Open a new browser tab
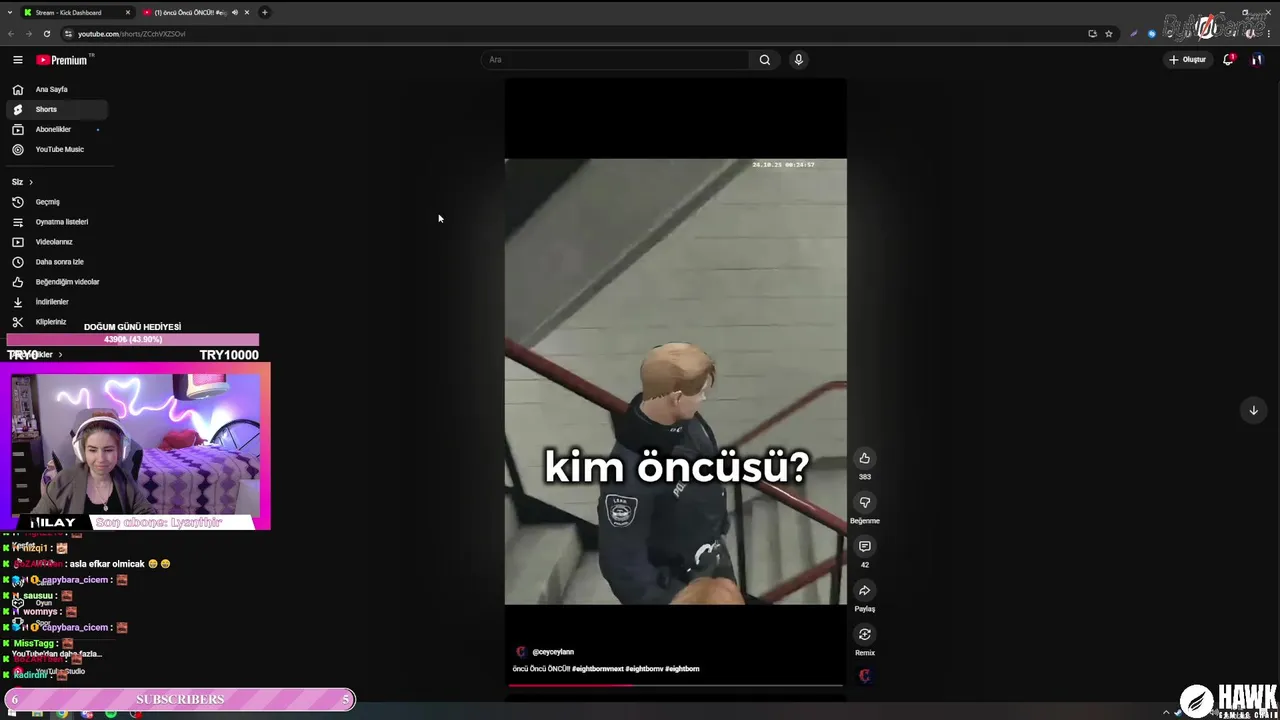 pyautogui.click(x=264, y=12)
